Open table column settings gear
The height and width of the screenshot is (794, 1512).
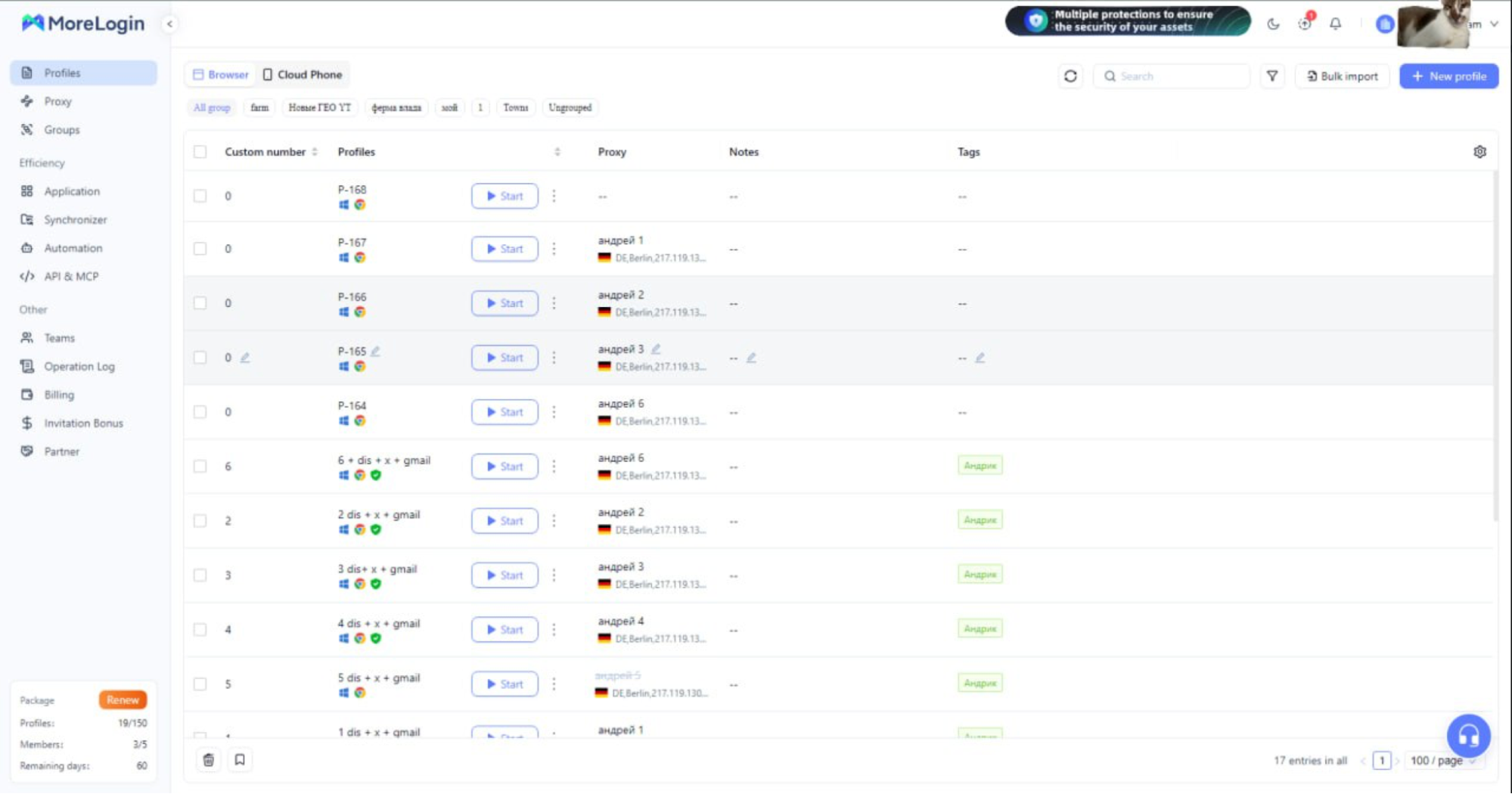pos(1479,152)
